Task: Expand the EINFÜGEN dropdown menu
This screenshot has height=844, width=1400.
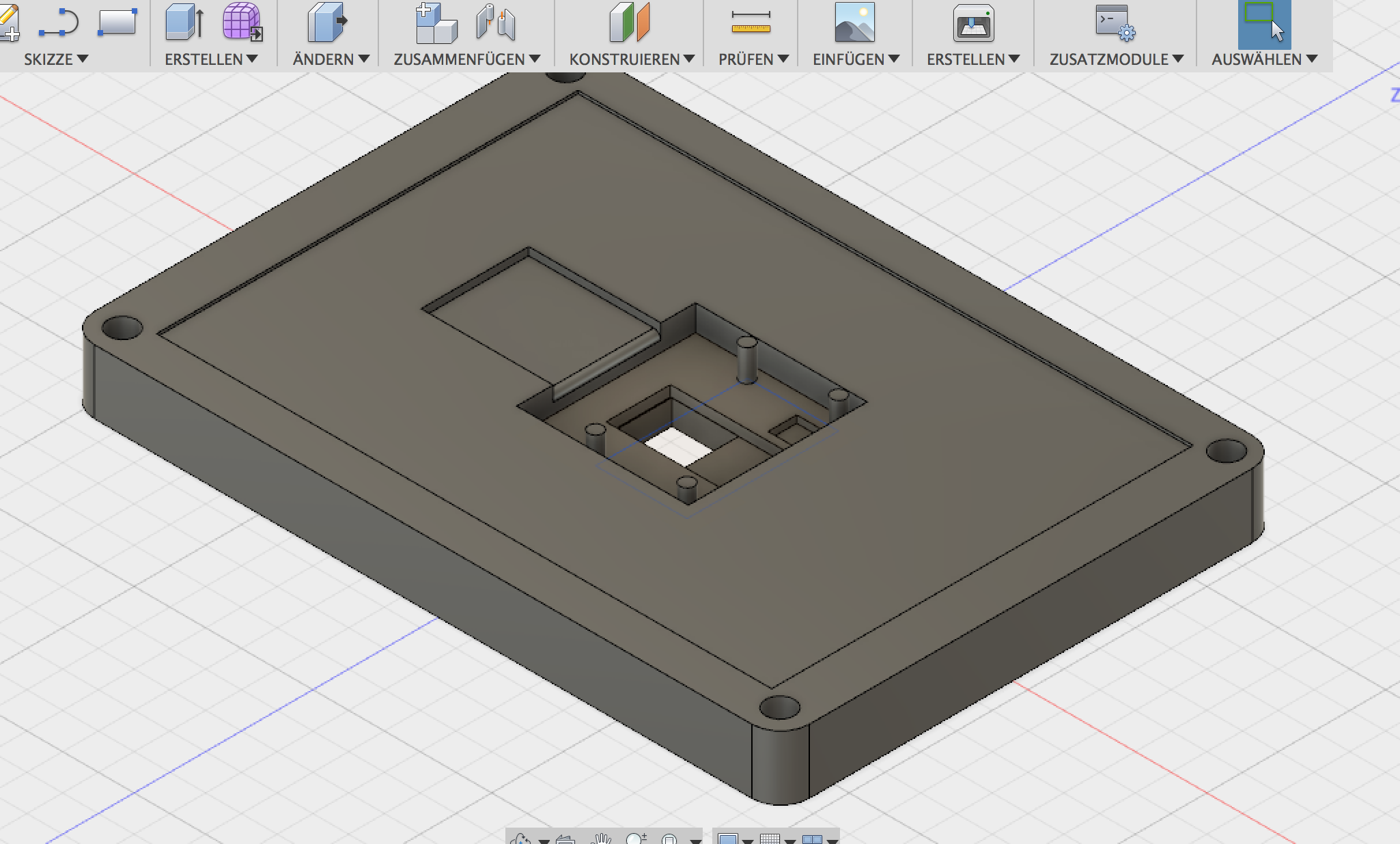Action: click(856, 59)
